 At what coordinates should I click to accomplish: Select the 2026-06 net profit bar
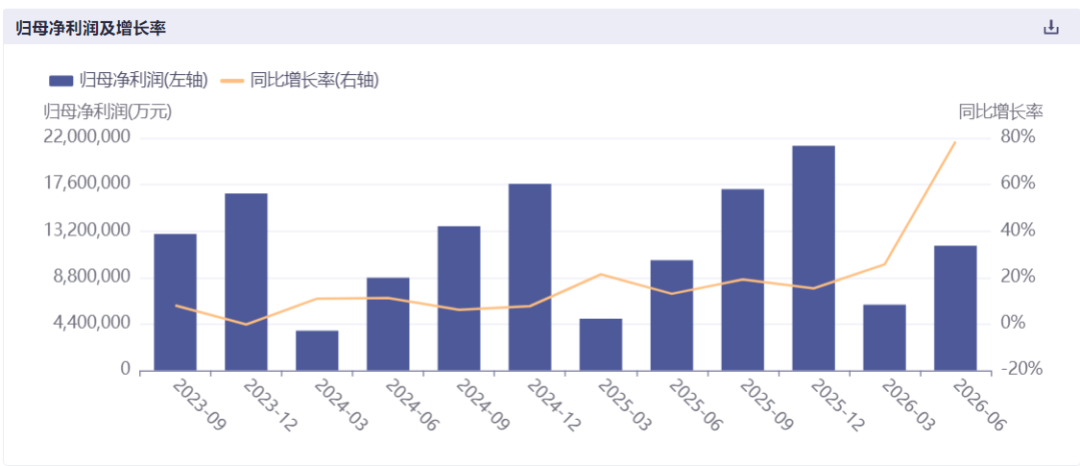click(955, 308)
